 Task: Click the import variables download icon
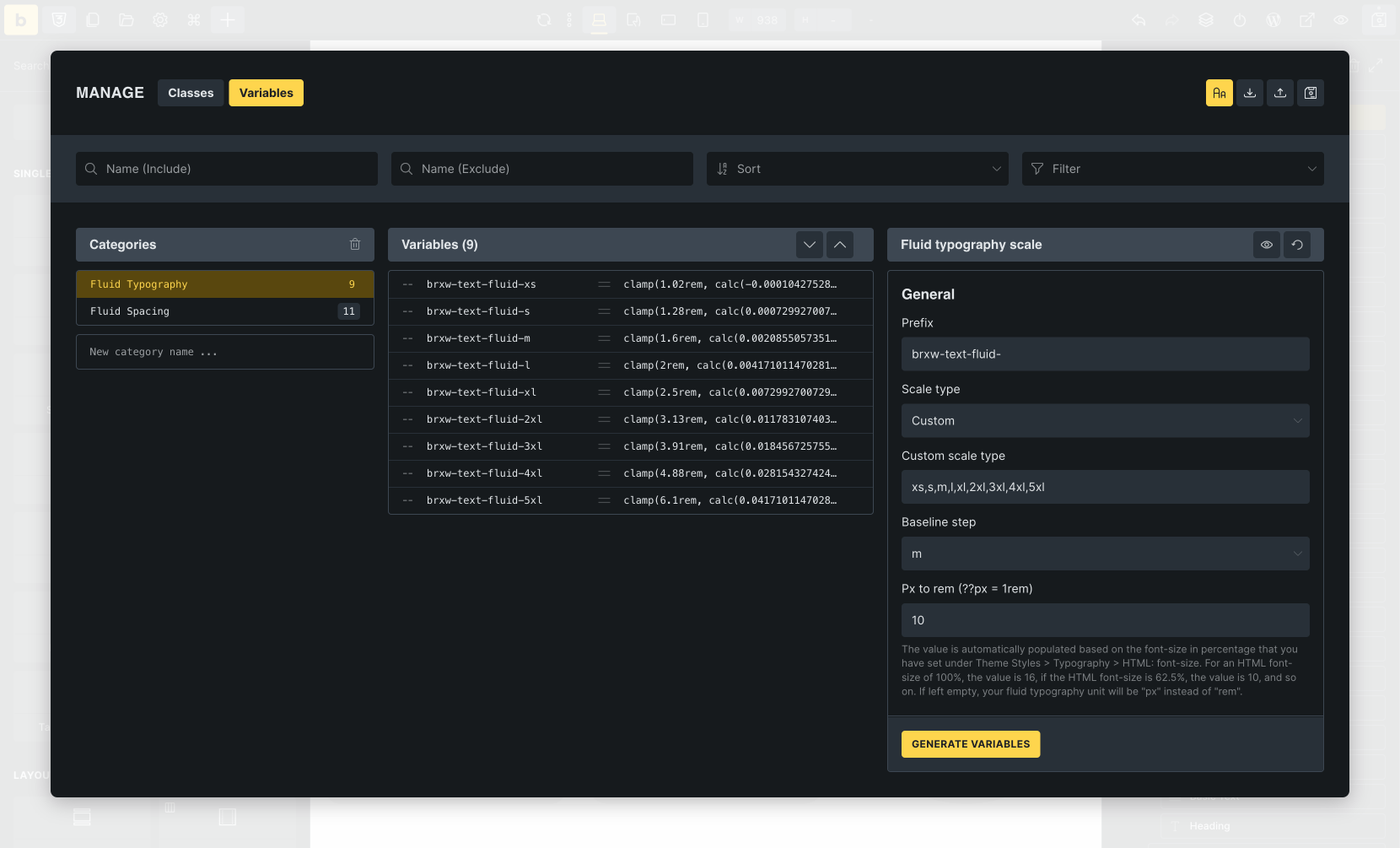click(1250, 93)
